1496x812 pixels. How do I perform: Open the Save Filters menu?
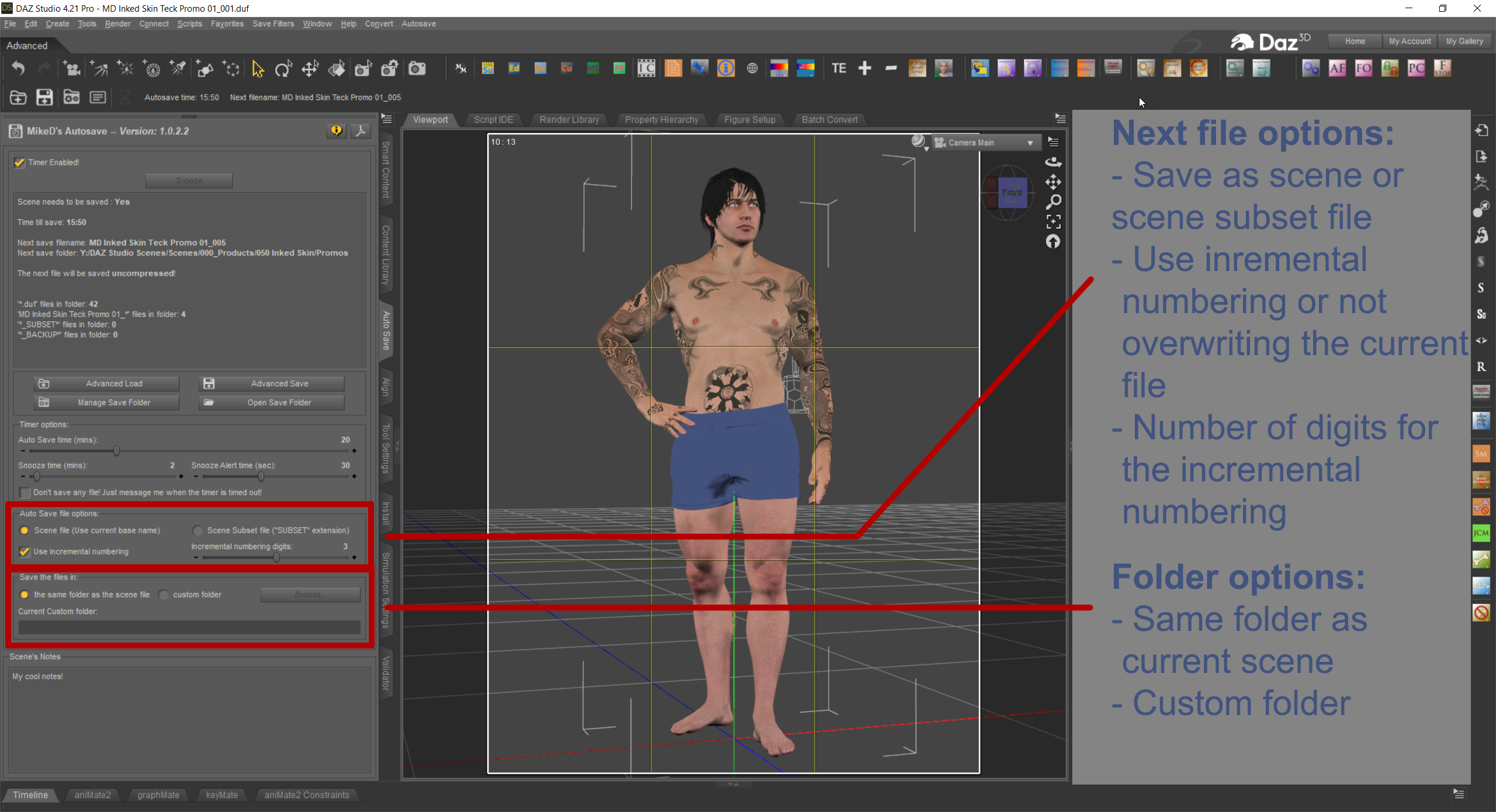273,24
